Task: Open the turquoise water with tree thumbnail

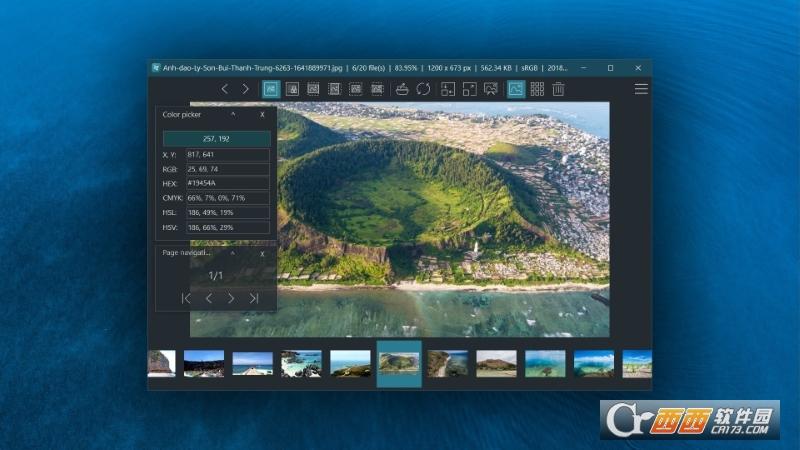Action: pyautogui.click(x=545, y=364)
